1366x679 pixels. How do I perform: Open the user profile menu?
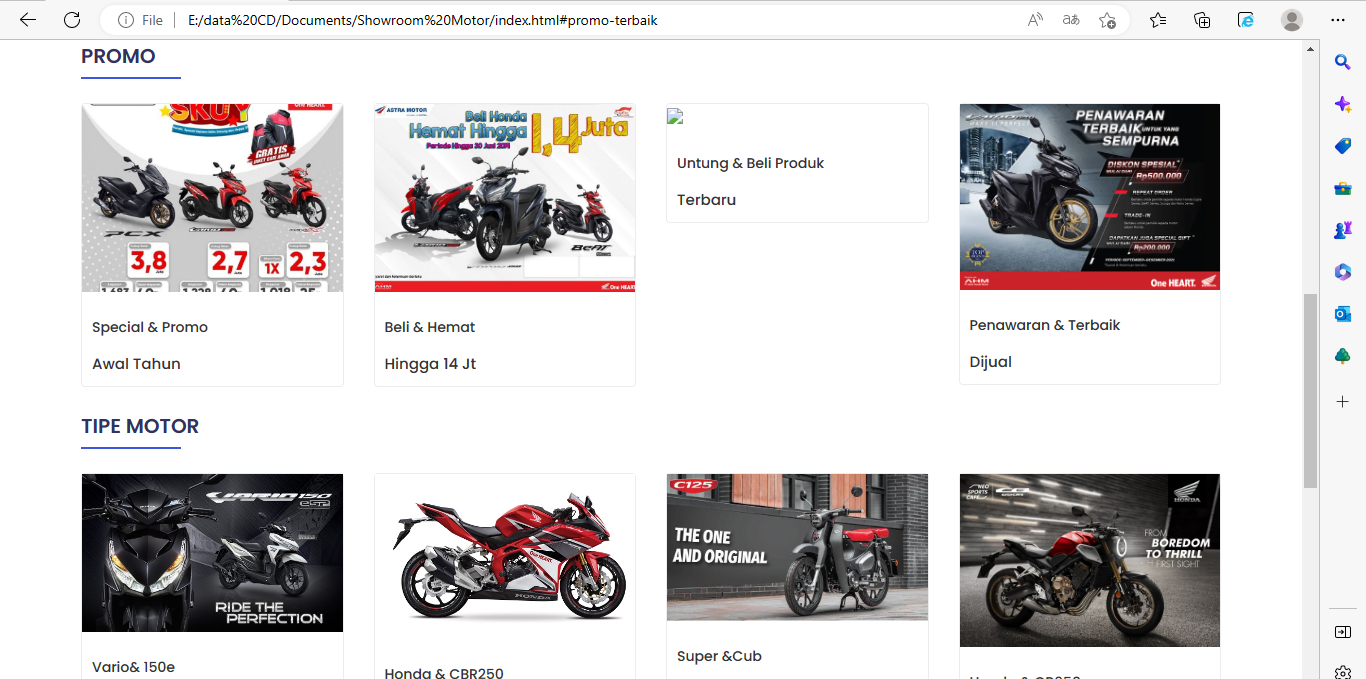click(x=1292, y=20)
